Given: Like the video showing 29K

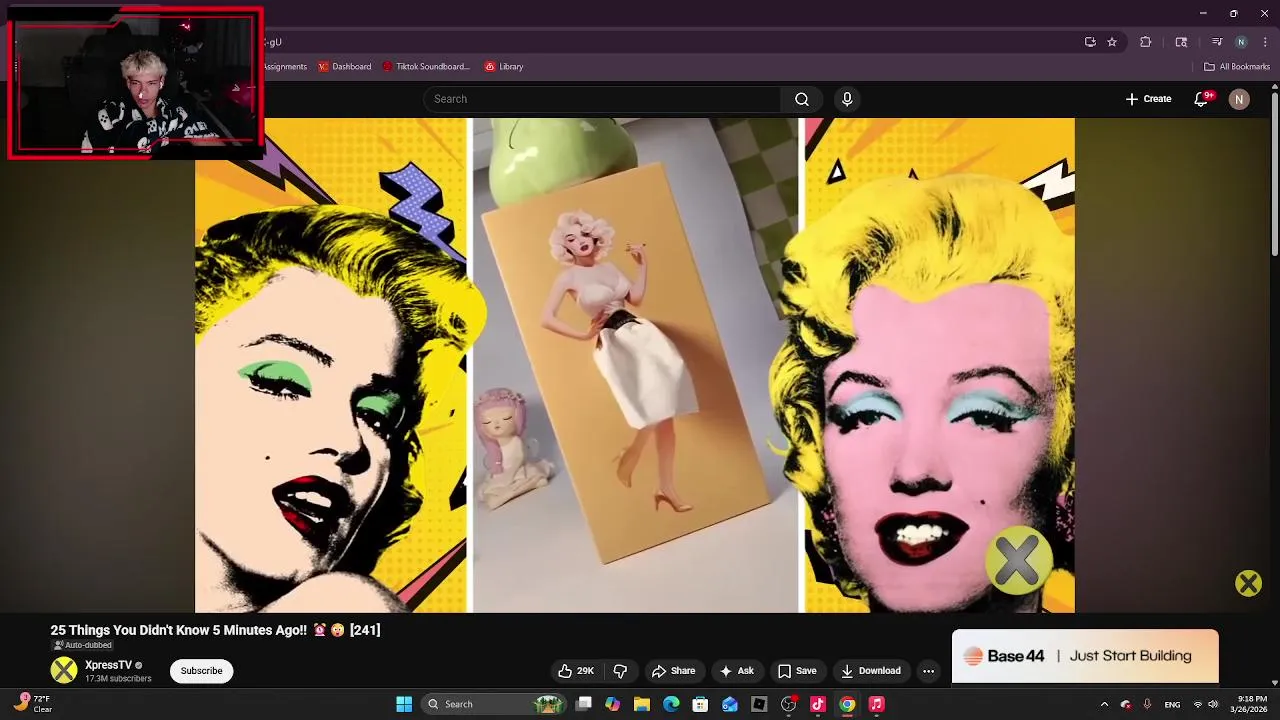Looking at the screenshot, I should pyautogui.click(x=576, y=671).
